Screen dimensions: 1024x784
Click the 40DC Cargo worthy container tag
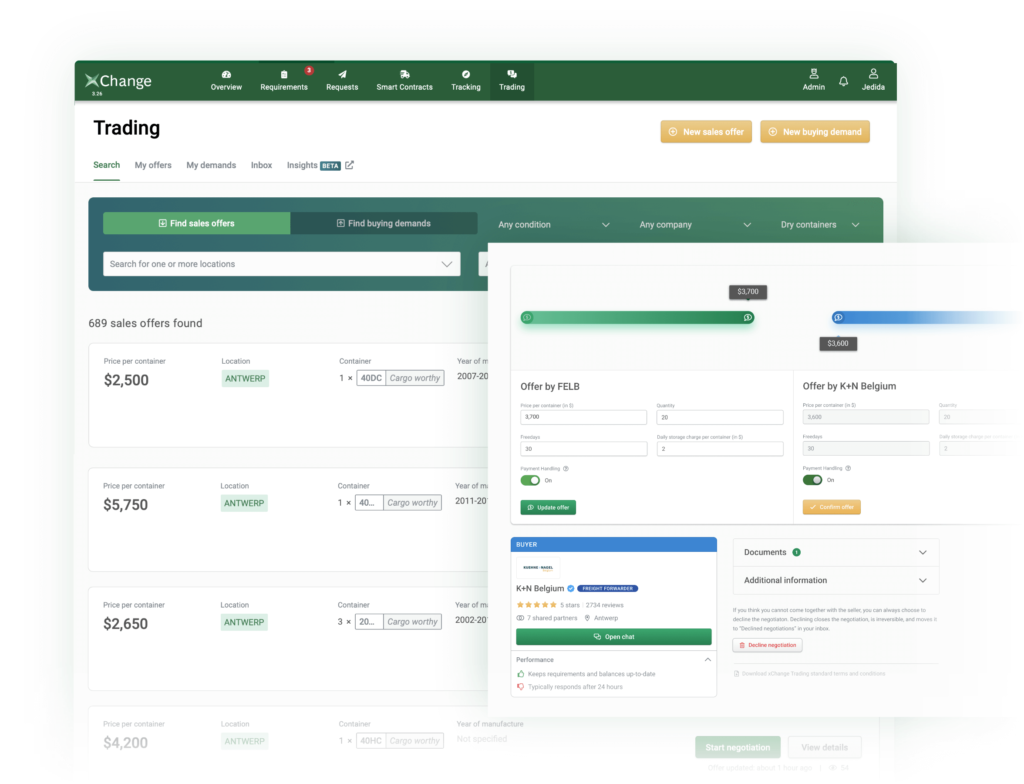click(400, 378)
